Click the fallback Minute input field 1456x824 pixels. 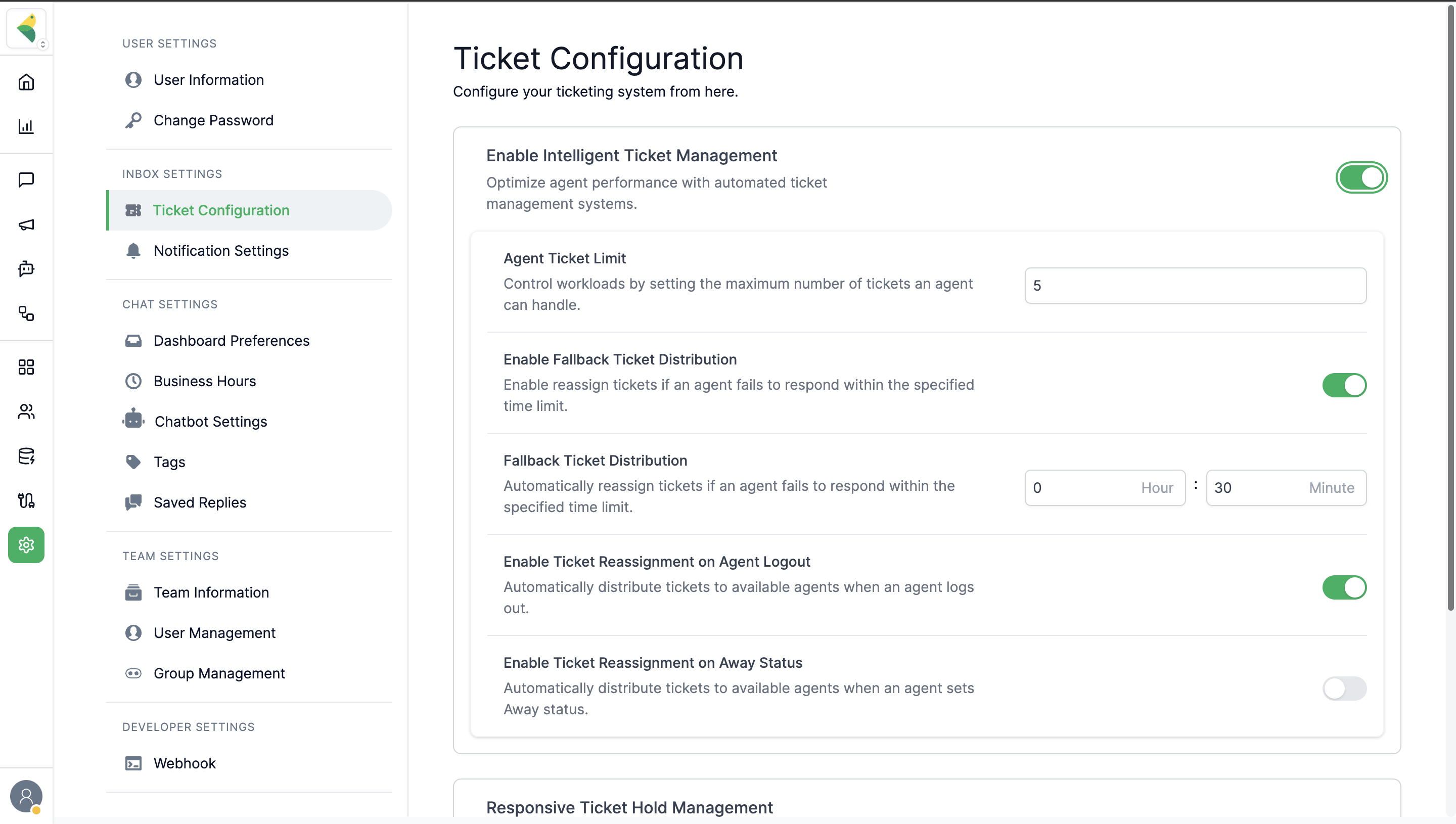click(1286, 488)
